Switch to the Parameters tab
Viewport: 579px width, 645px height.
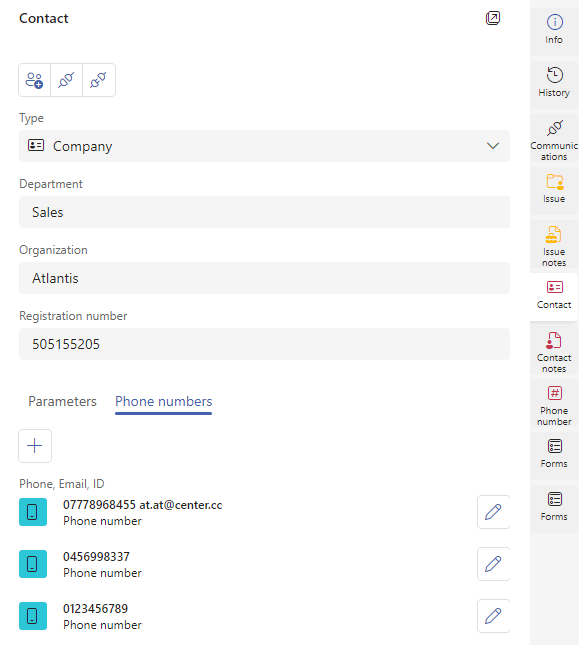62,401
